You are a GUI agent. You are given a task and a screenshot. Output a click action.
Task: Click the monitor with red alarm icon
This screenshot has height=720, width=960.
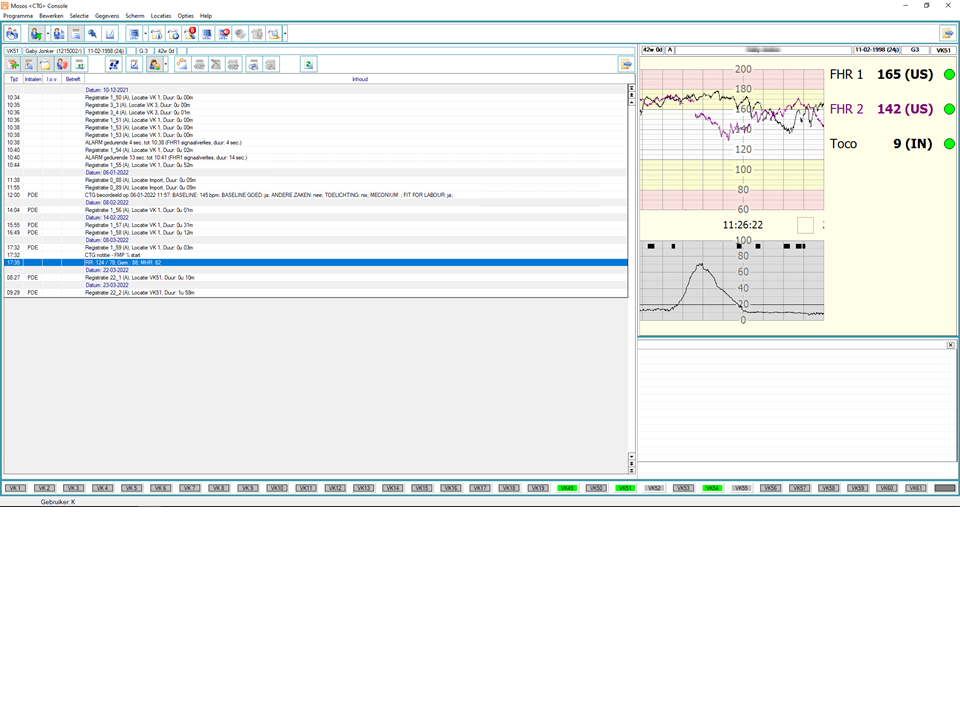coord(224,34)
